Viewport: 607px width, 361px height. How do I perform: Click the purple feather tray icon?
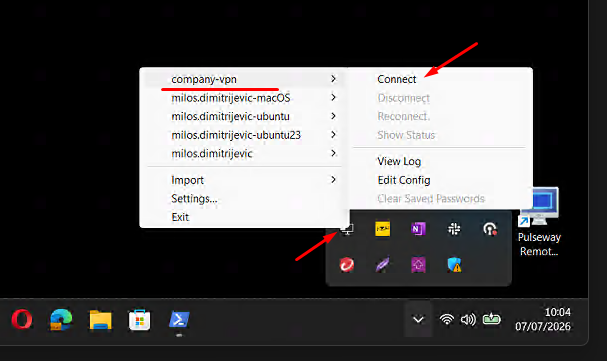tap(382, 265)
